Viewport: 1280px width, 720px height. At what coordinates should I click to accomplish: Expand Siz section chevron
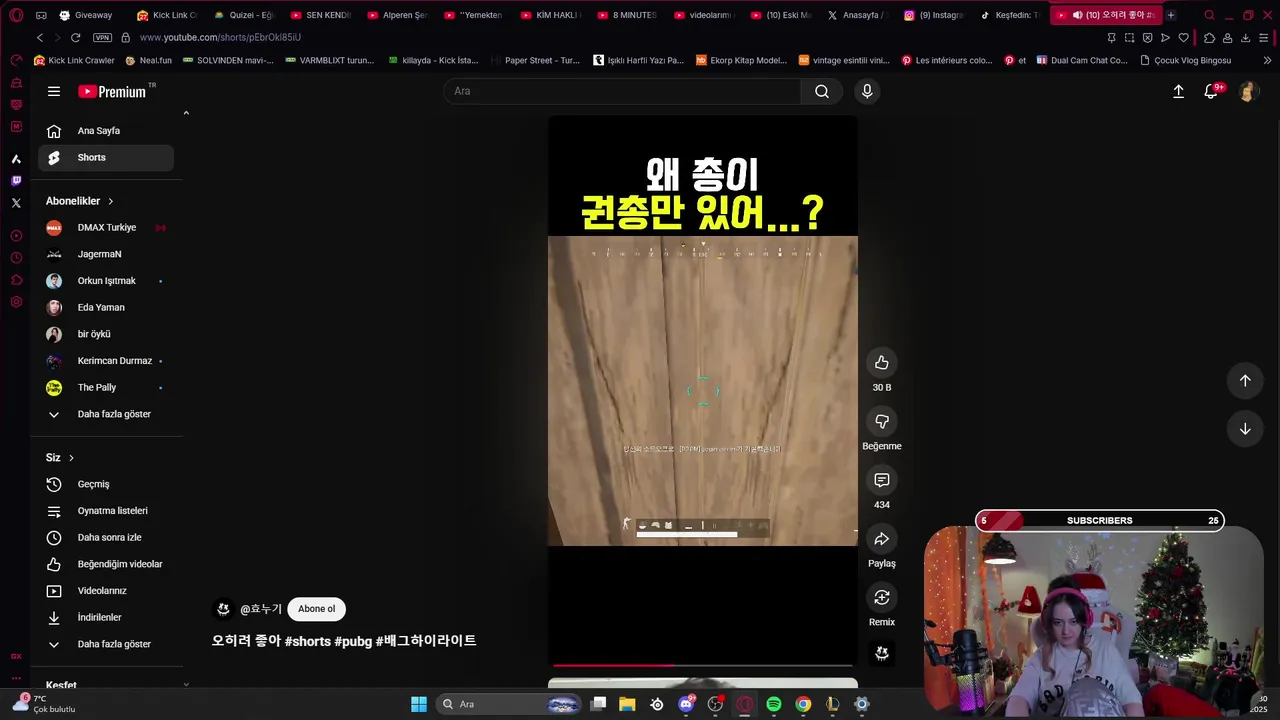[x=71, y=458]
